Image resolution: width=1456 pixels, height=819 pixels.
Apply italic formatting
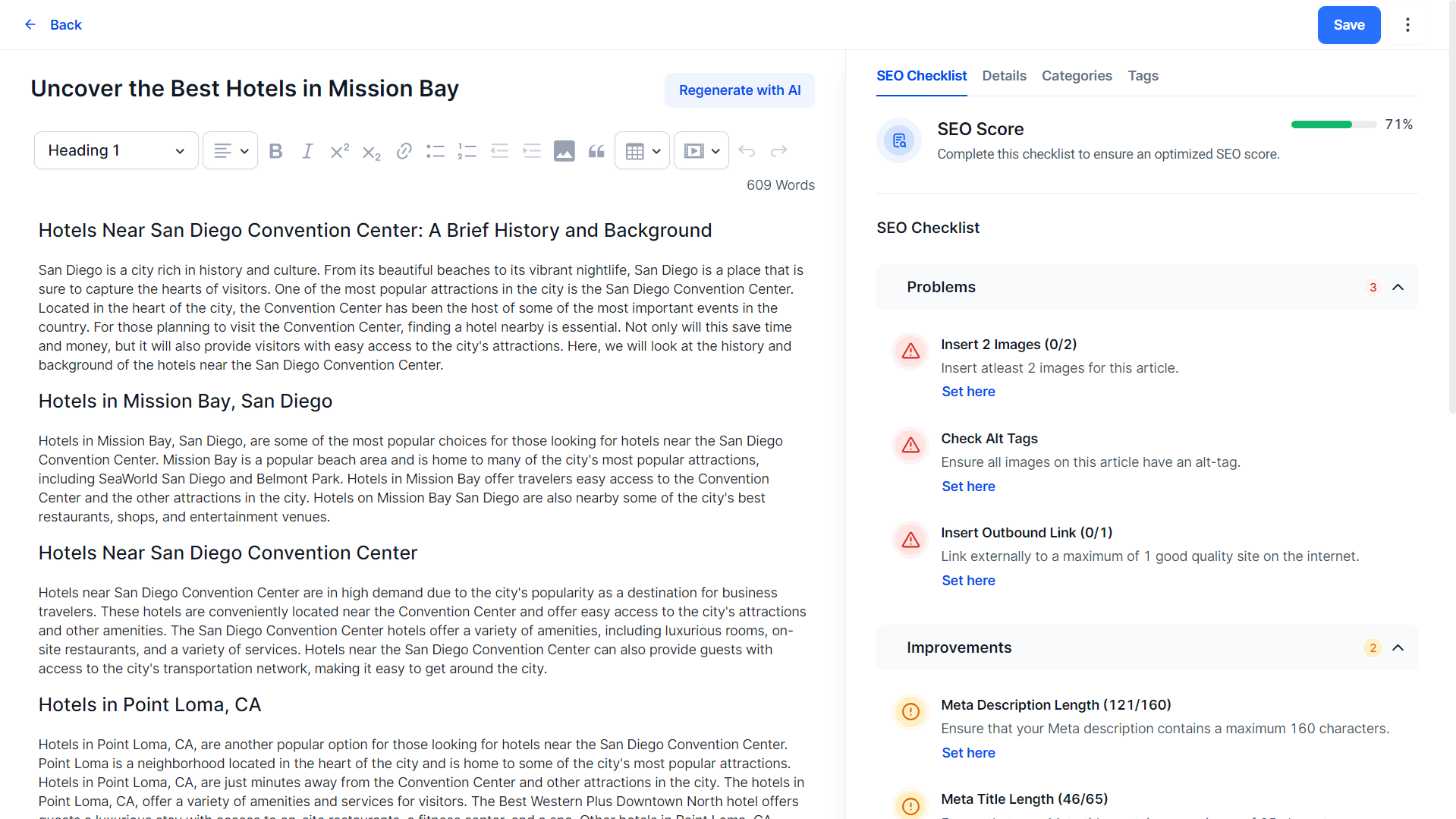tap(307, 151)
